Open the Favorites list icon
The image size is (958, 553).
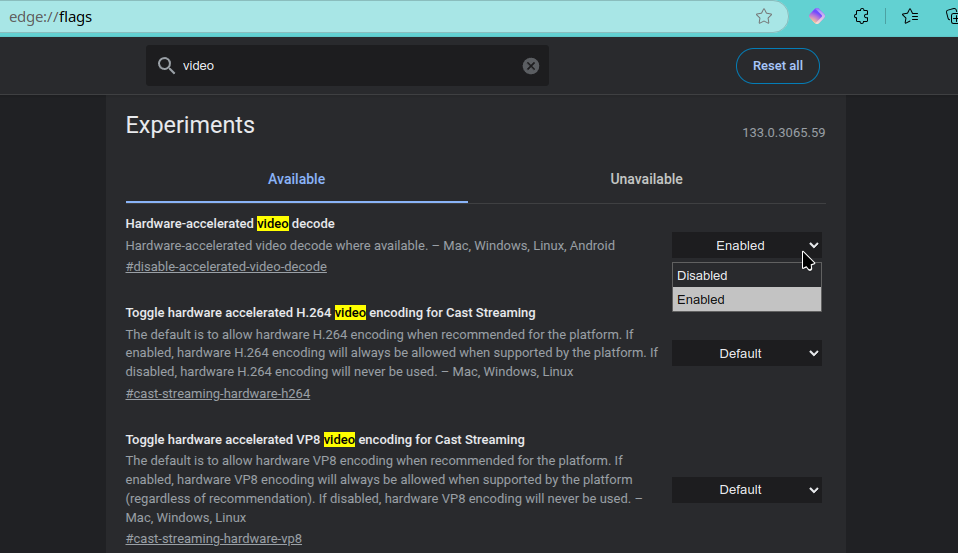click(x=909, y=16)
